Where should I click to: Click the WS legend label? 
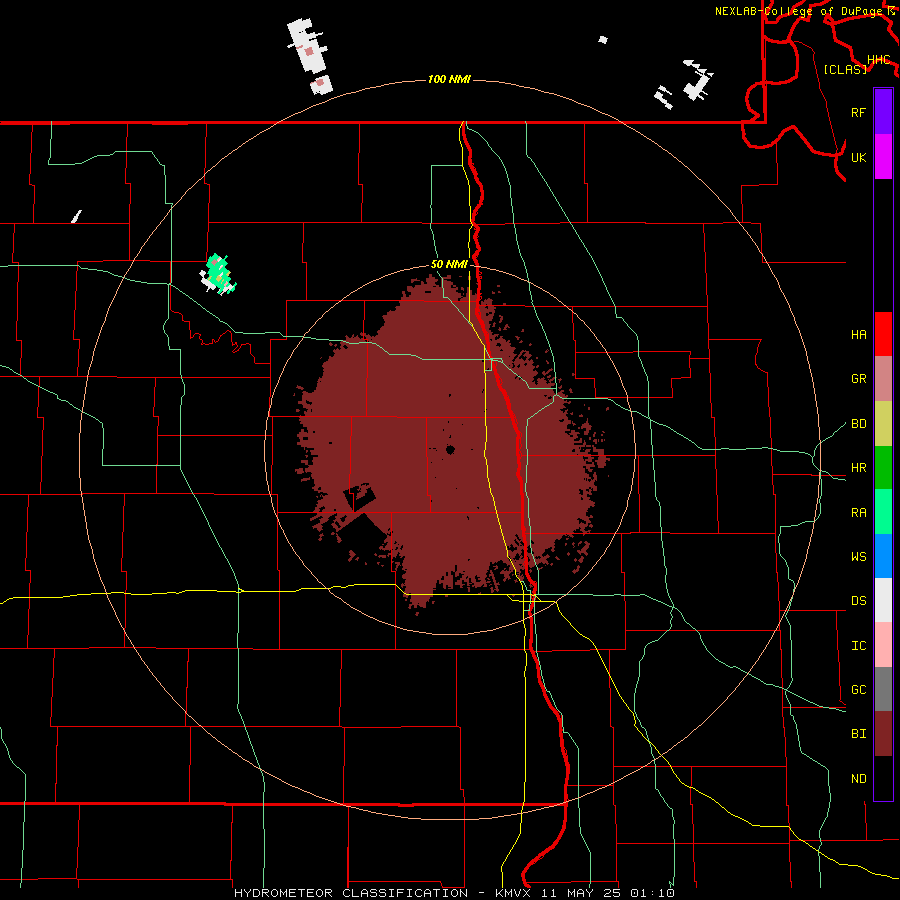(858, 556)
